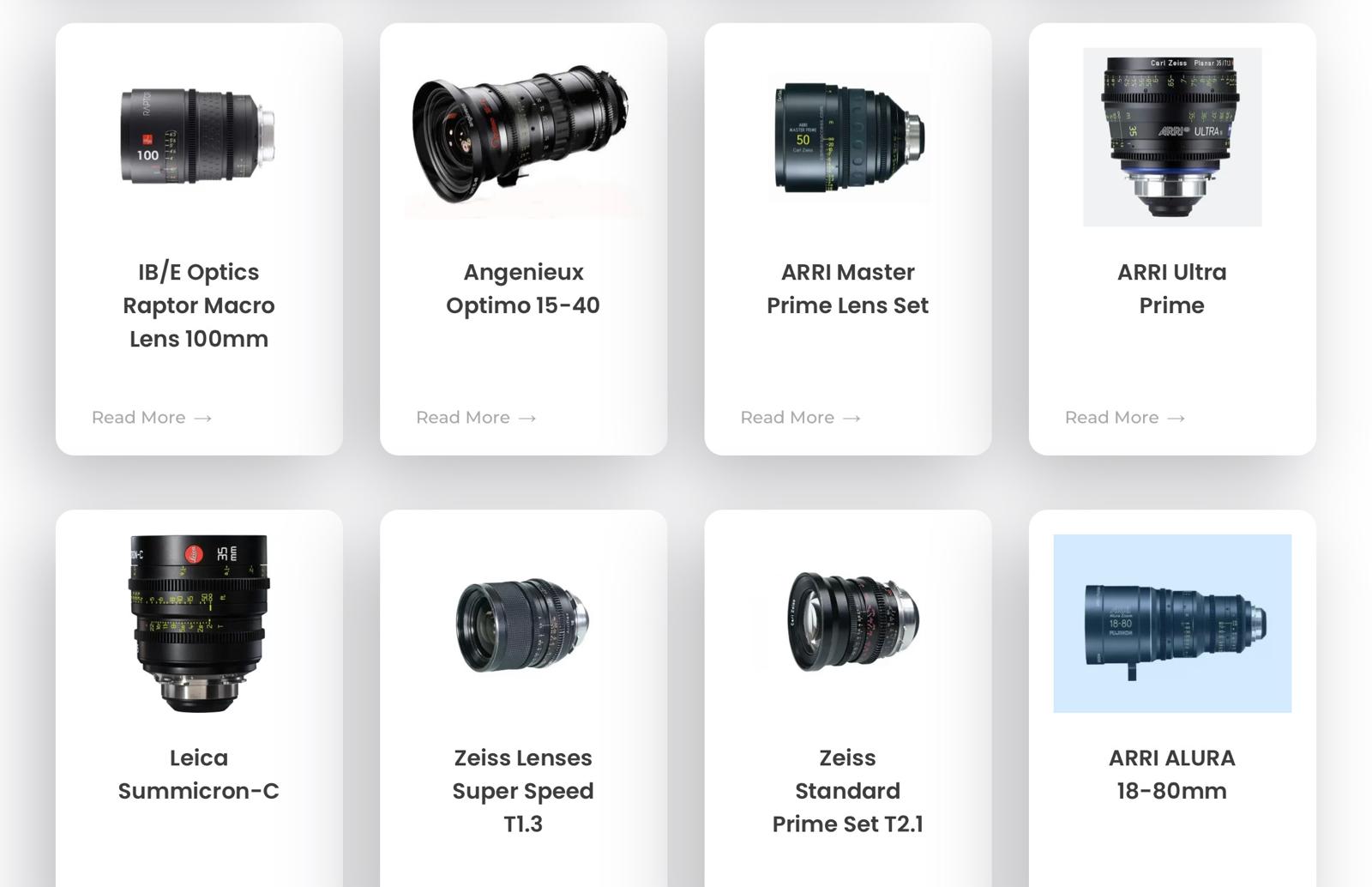Select the Zeiss Standard Prime lens image
Screen dimensions: 1372x887
click(848, 622)
